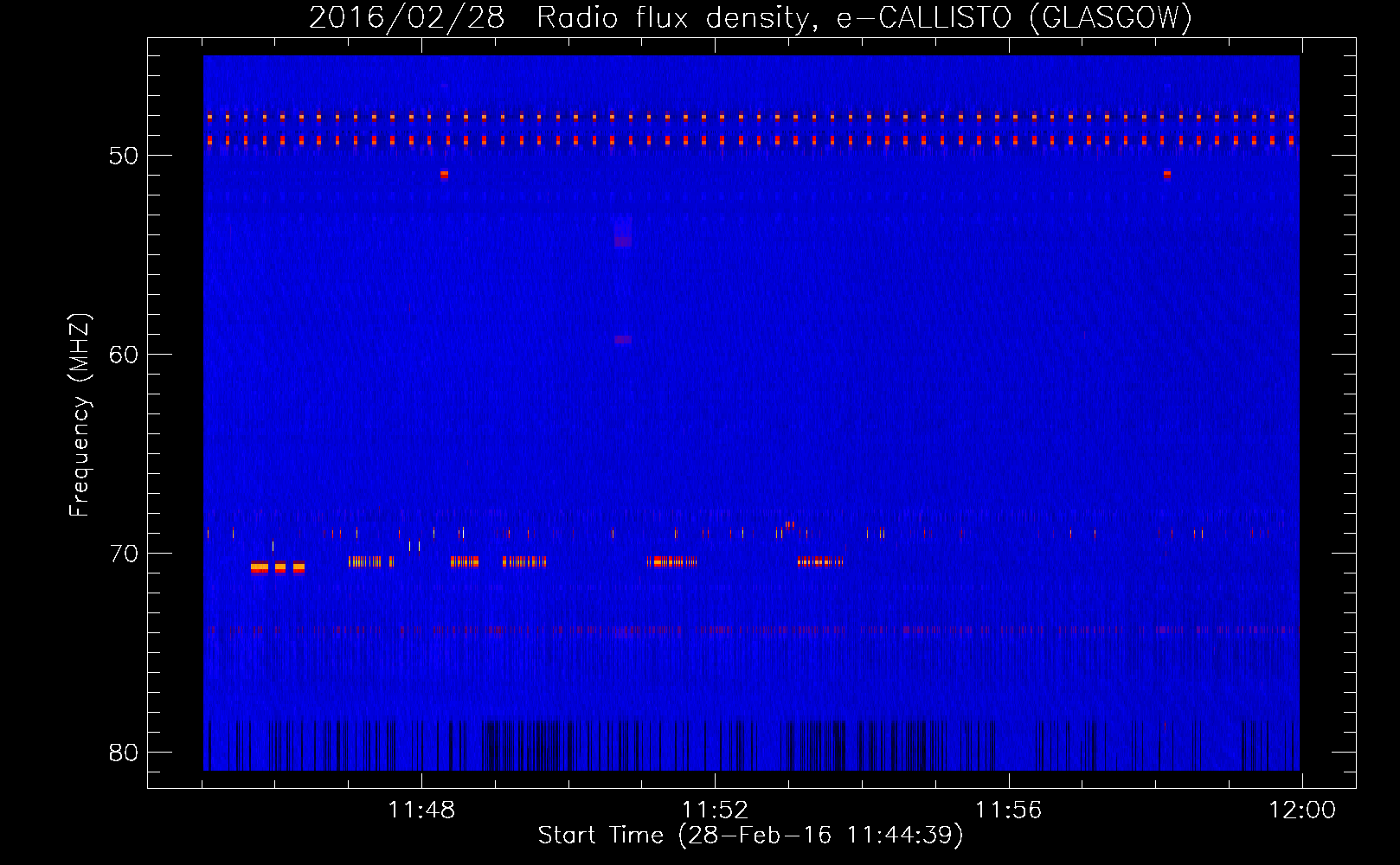This screenshot has height=865, width=1400.
Task: Click the '50' frequency tick label
Action: pyautogui.click(x=124, y=156)
